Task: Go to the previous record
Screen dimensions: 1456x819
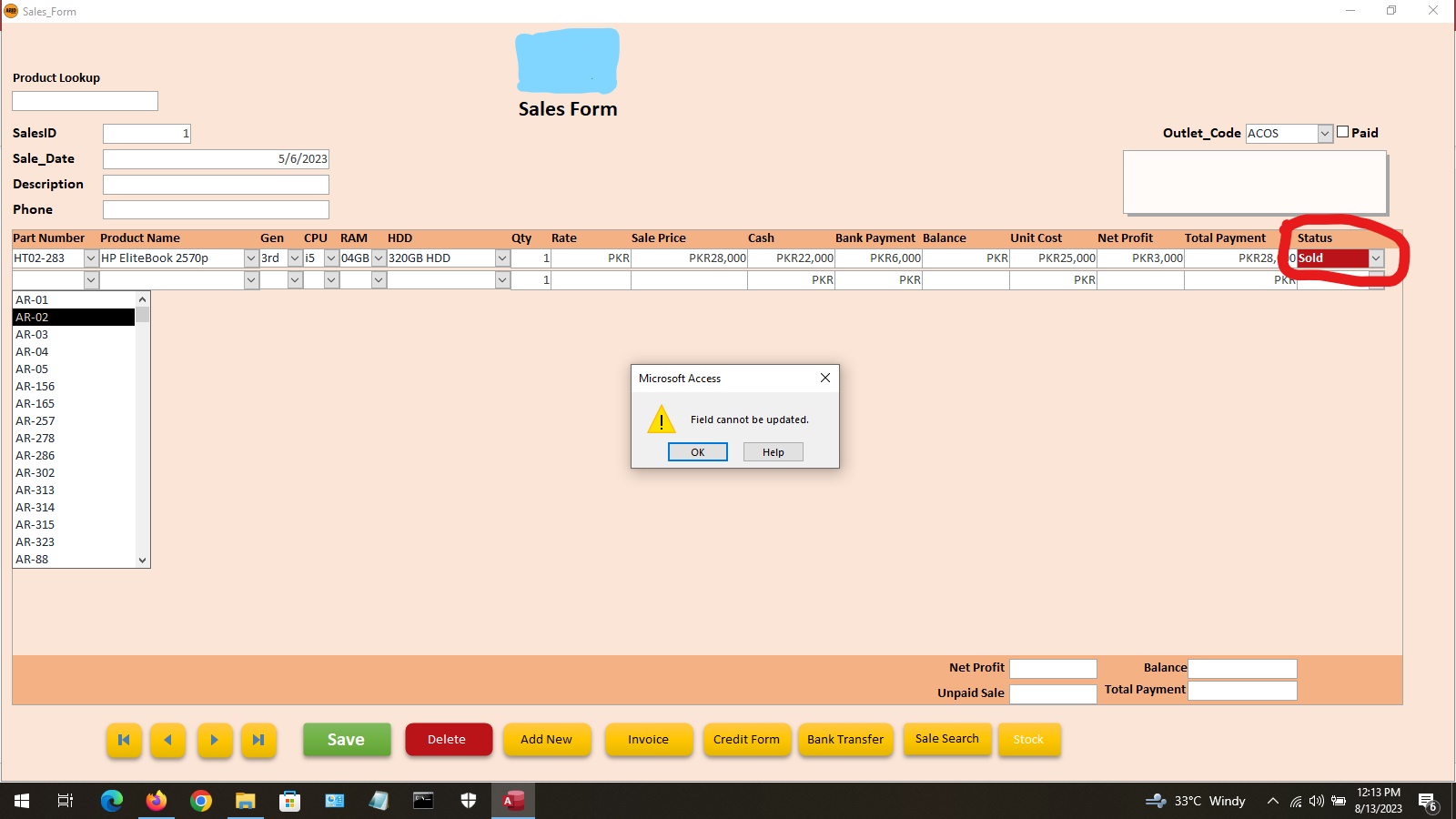Action: pyautogui.click(x=167, y=740)
